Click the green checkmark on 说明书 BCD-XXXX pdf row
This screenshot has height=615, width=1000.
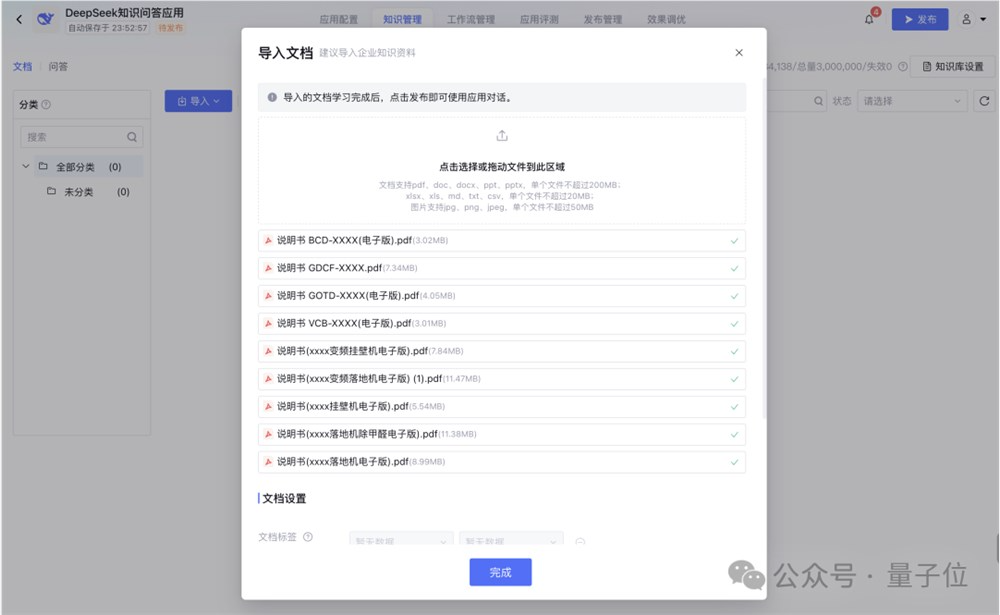(737, 240)
